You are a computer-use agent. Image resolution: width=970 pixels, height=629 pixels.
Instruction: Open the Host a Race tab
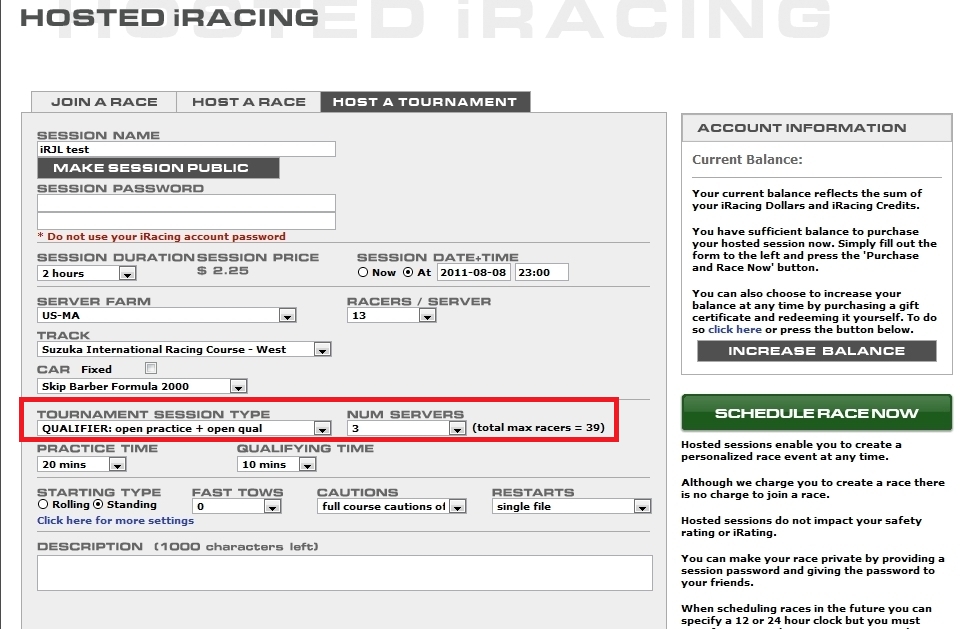(x=249, y=102)
